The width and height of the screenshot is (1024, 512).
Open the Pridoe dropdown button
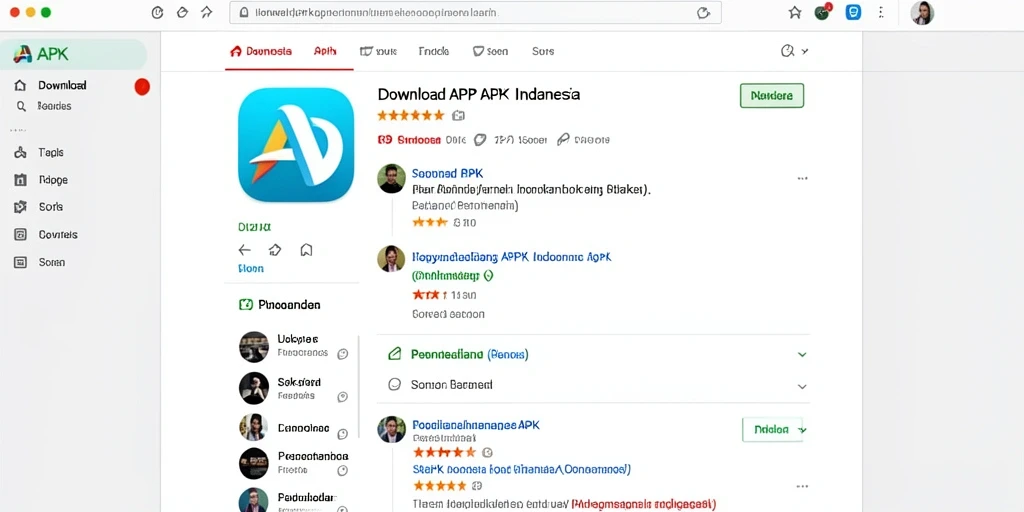tap(773, 430)
